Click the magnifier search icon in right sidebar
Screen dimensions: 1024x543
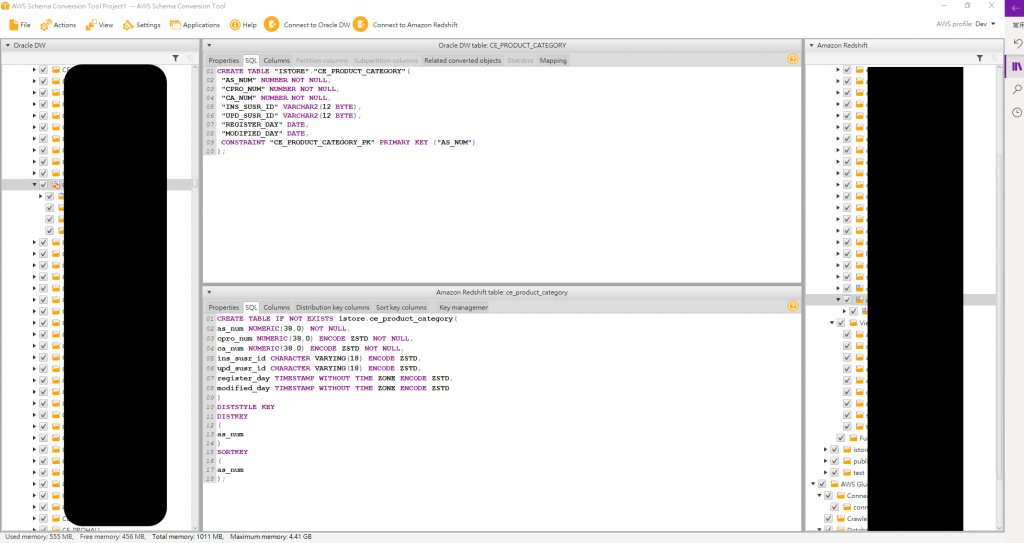[1017, 90]
